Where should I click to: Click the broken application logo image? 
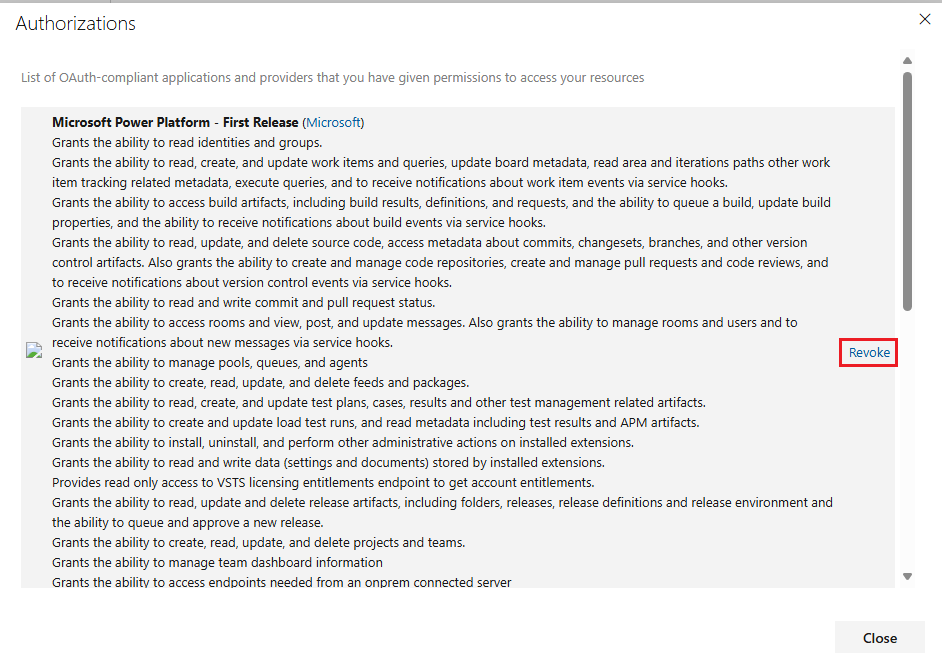tap(34, 351)
